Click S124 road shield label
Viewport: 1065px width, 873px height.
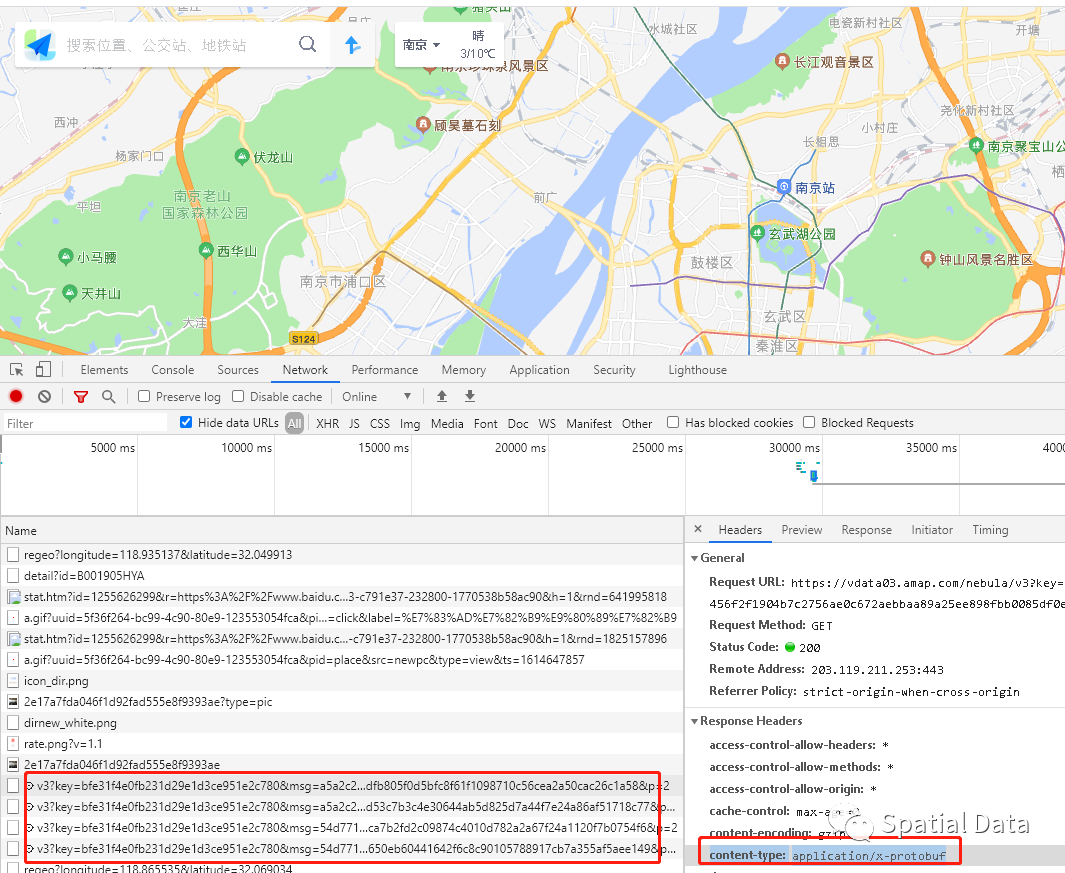(x=304, y=338)
